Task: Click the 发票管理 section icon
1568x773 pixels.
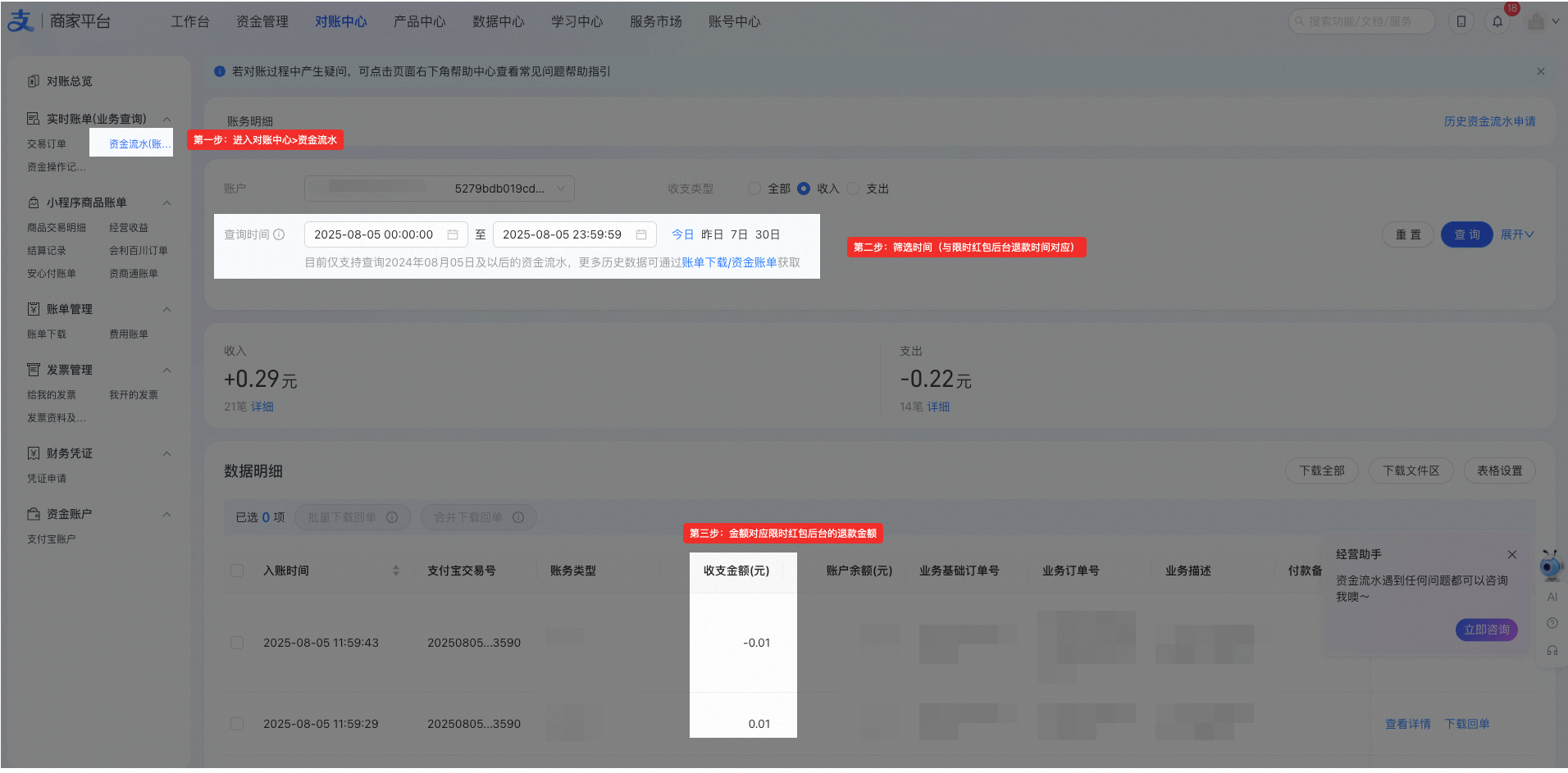Action: 34,370
